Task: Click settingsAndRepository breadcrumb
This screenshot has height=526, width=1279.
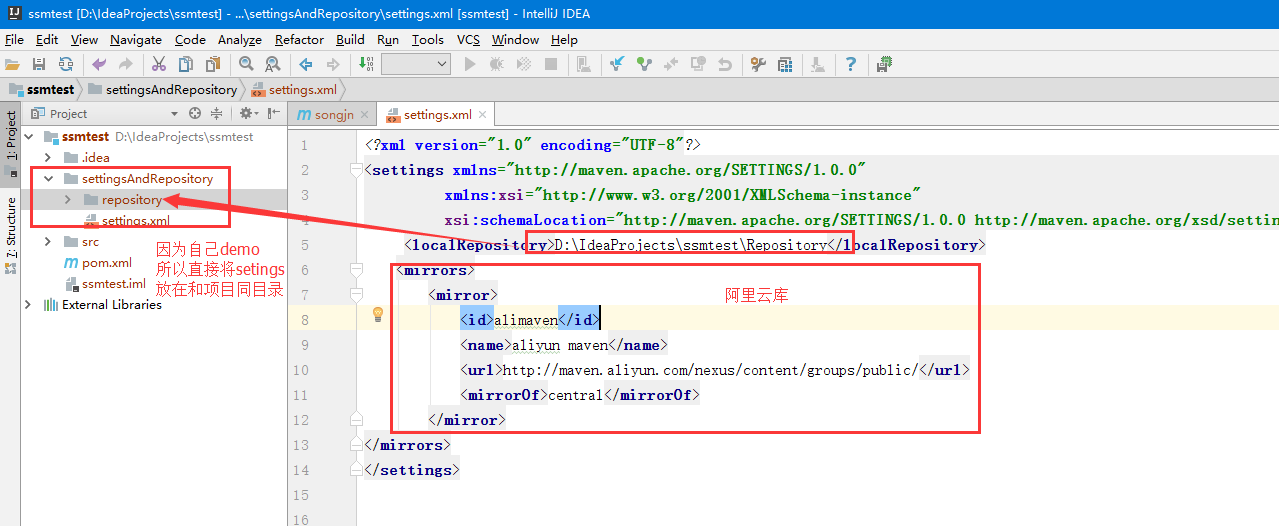Action: tap(162, 89)
